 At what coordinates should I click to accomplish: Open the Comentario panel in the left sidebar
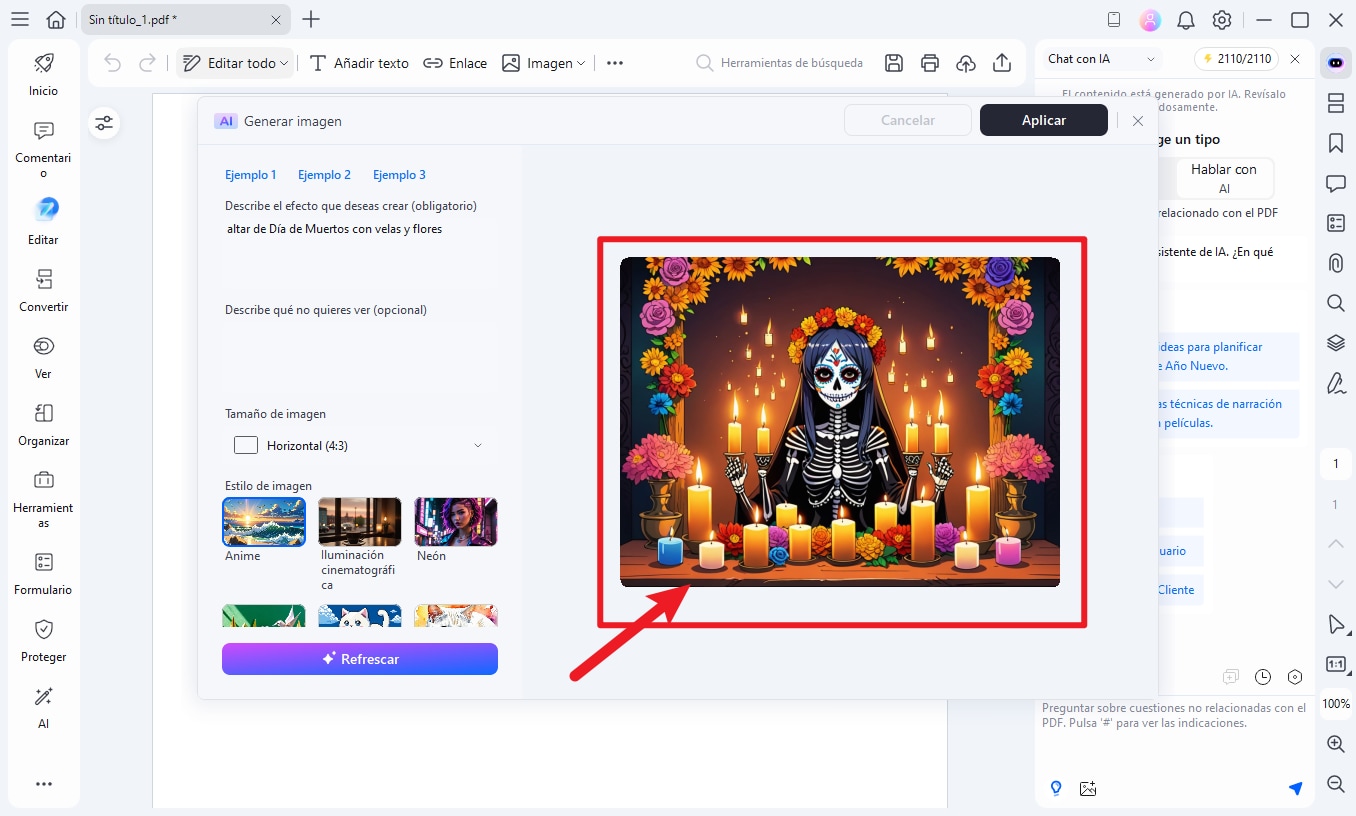[42, 145]
